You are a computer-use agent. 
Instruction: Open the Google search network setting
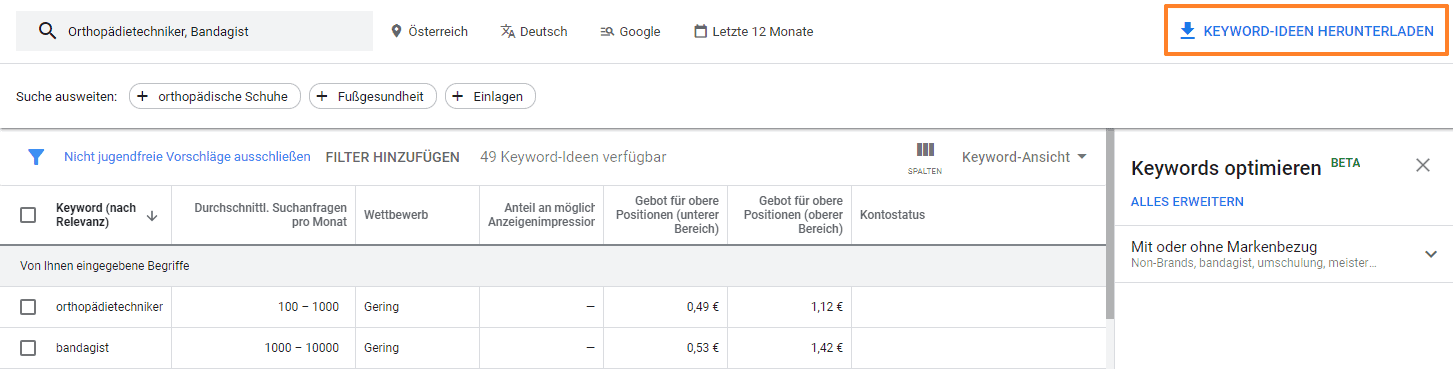(630, 31)
